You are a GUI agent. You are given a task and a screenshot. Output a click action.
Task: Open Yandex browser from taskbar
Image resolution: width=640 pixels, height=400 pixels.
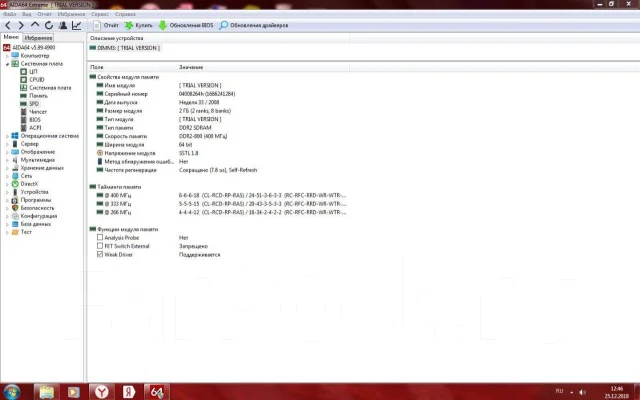click(102, 392)
